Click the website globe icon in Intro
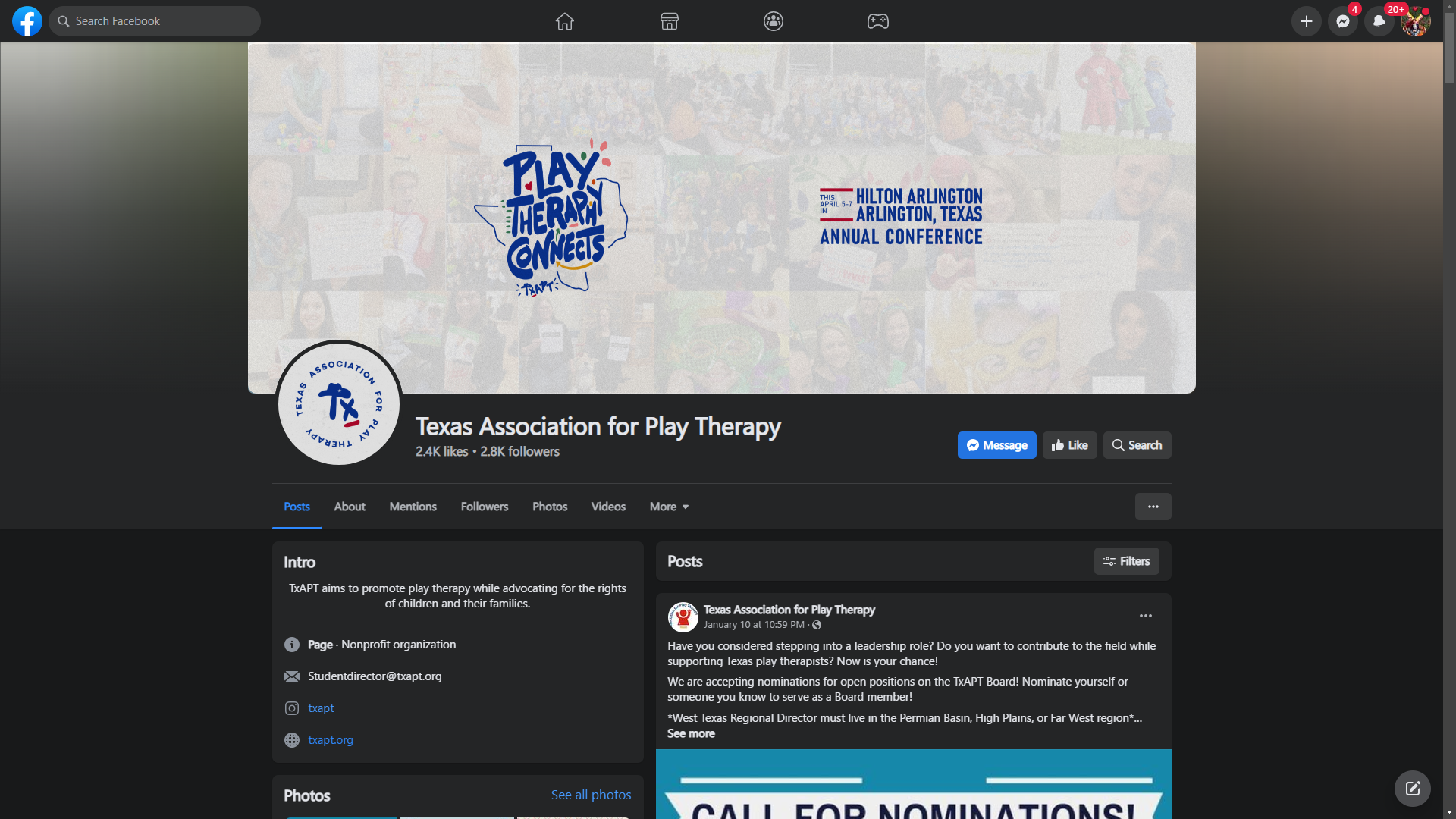1456x819 pixels. pyautogui.click(x=292, y=740)
